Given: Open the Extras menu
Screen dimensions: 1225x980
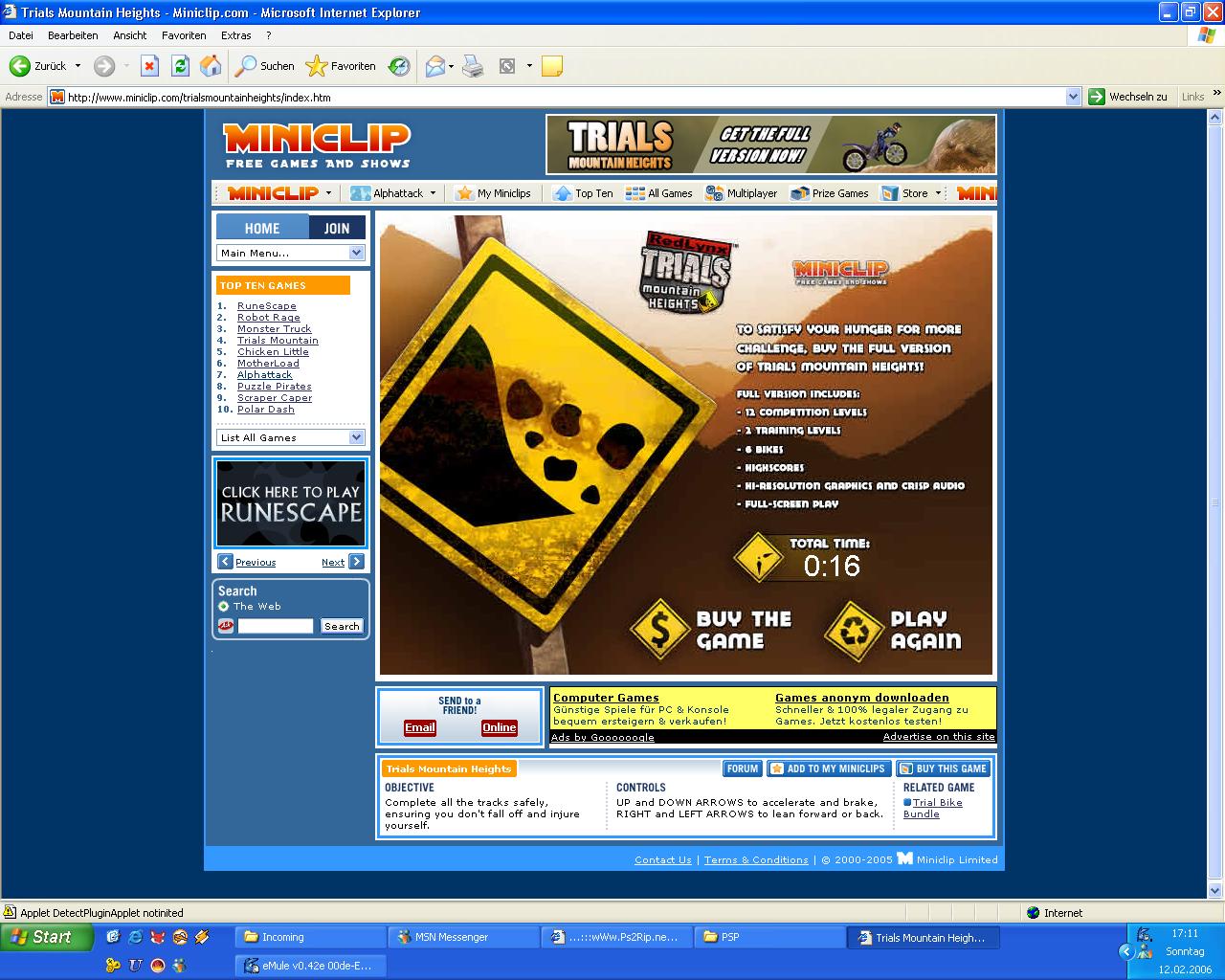Looking at the screenshot, I should pos(236,35).
